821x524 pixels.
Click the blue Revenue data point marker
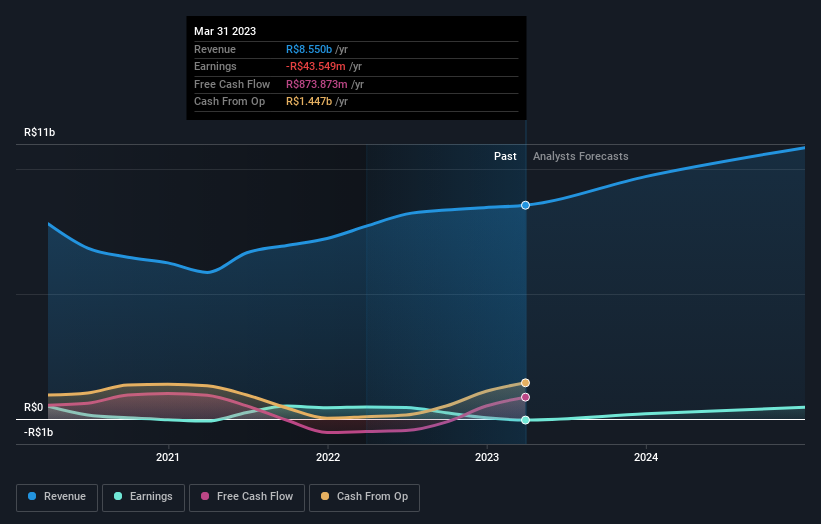(x=525, y=205)
